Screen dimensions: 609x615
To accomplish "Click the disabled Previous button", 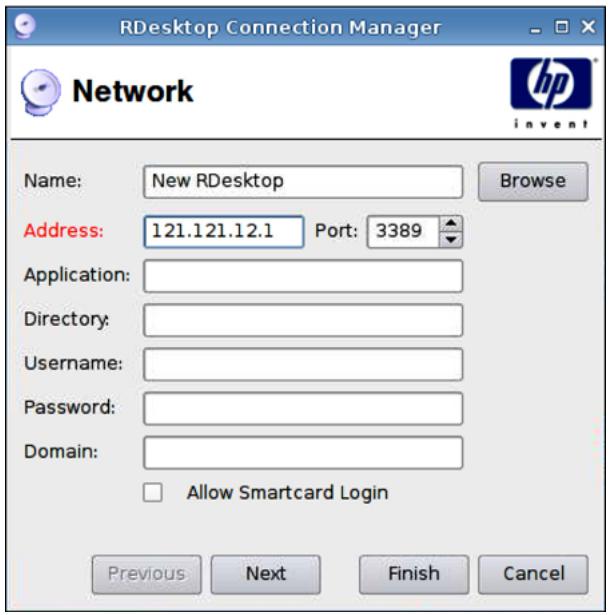I will [x=147, y=574].
